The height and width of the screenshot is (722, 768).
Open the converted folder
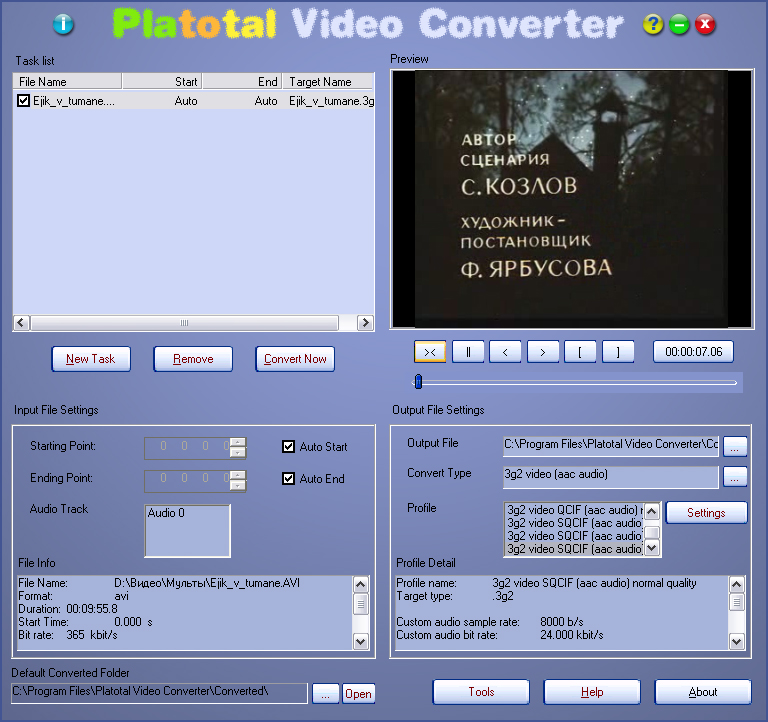point(358,694)
